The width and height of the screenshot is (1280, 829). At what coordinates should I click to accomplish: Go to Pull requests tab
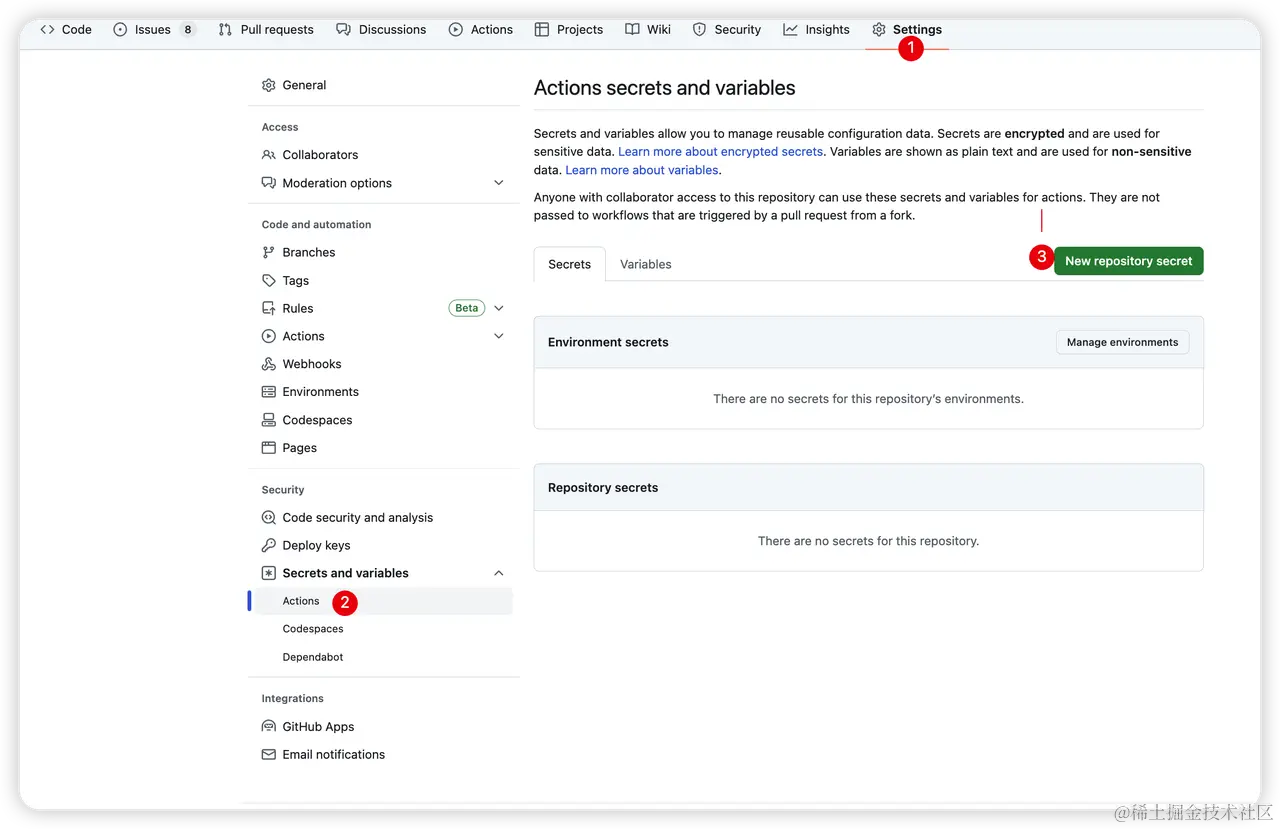tap(266, 30)
